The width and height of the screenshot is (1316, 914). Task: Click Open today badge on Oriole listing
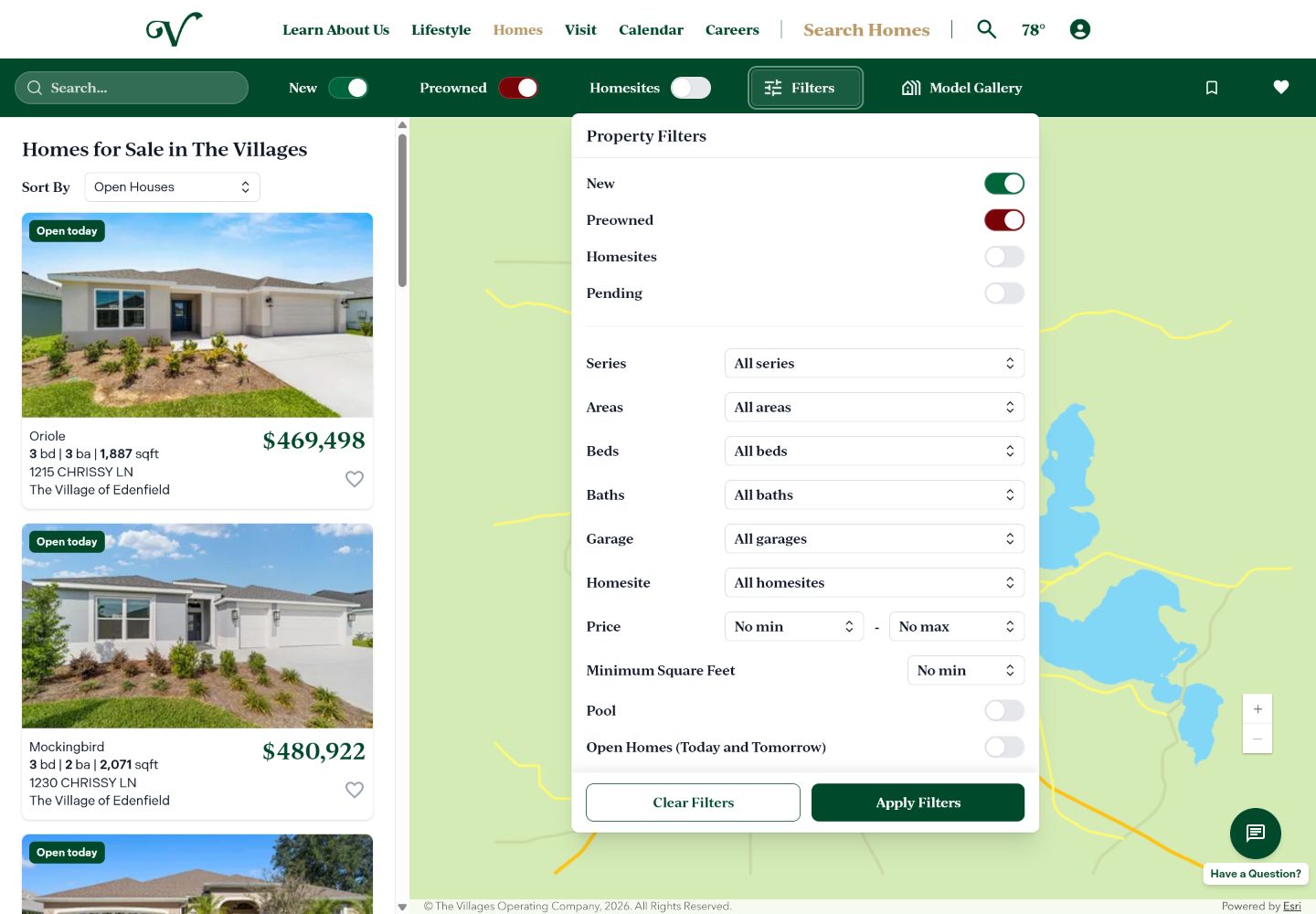pos(67,231)
